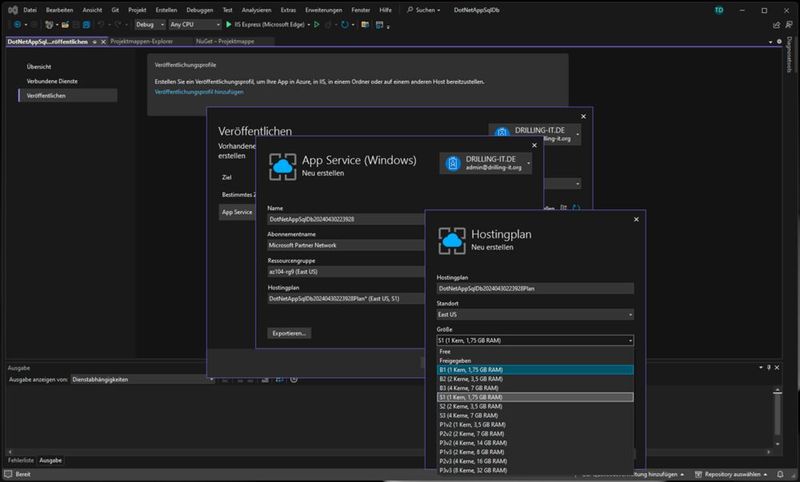
Task: Click the search magnifier icon in title bar
Action: pos(410,10)
